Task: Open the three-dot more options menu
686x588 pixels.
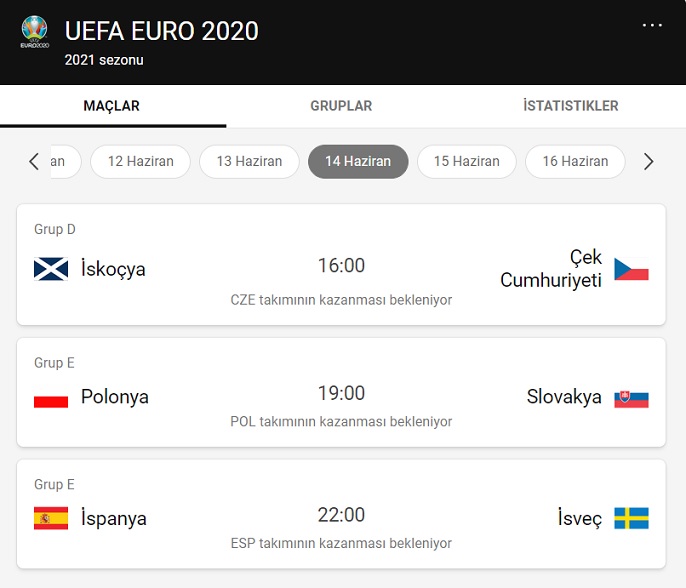Action: pos(652,25)
